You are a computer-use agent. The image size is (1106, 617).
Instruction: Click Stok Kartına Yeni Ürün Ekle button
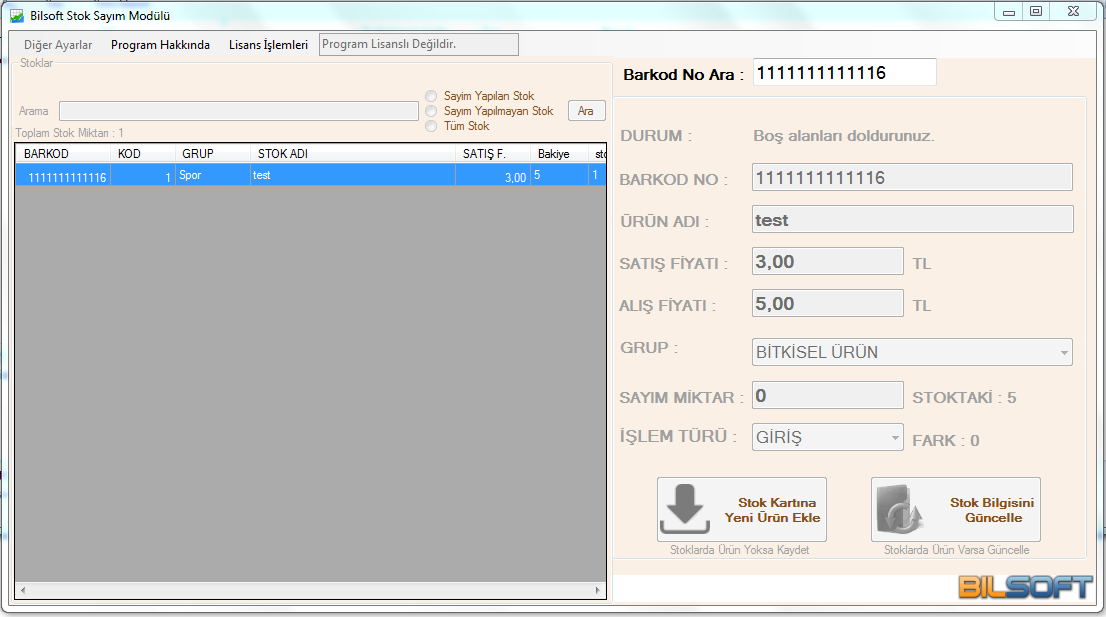coord(741,509)
